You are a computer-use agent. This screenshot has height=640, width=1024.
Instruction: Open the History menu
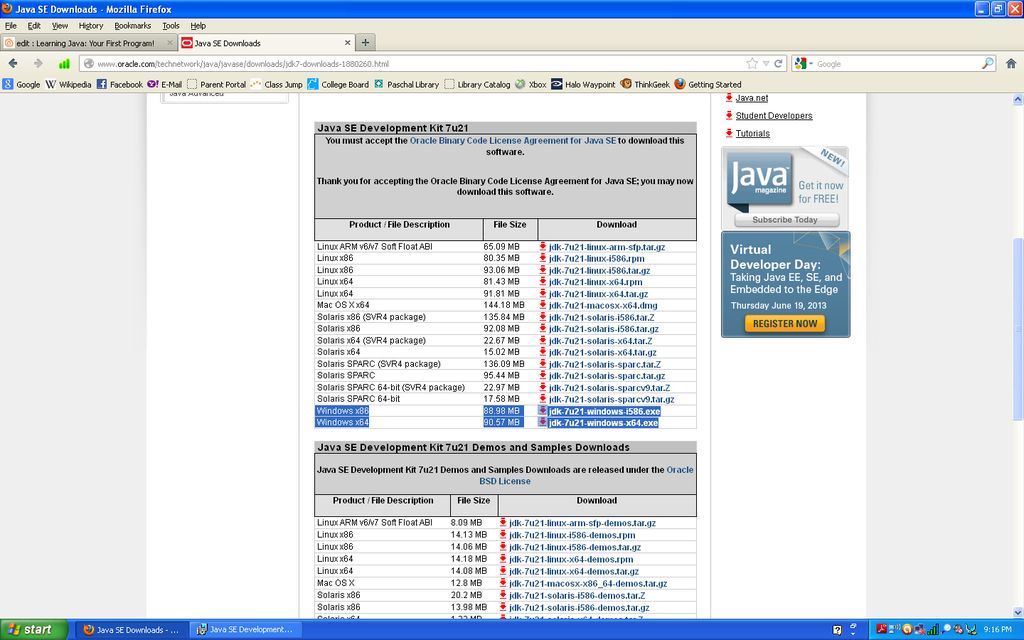click(91, 25)
